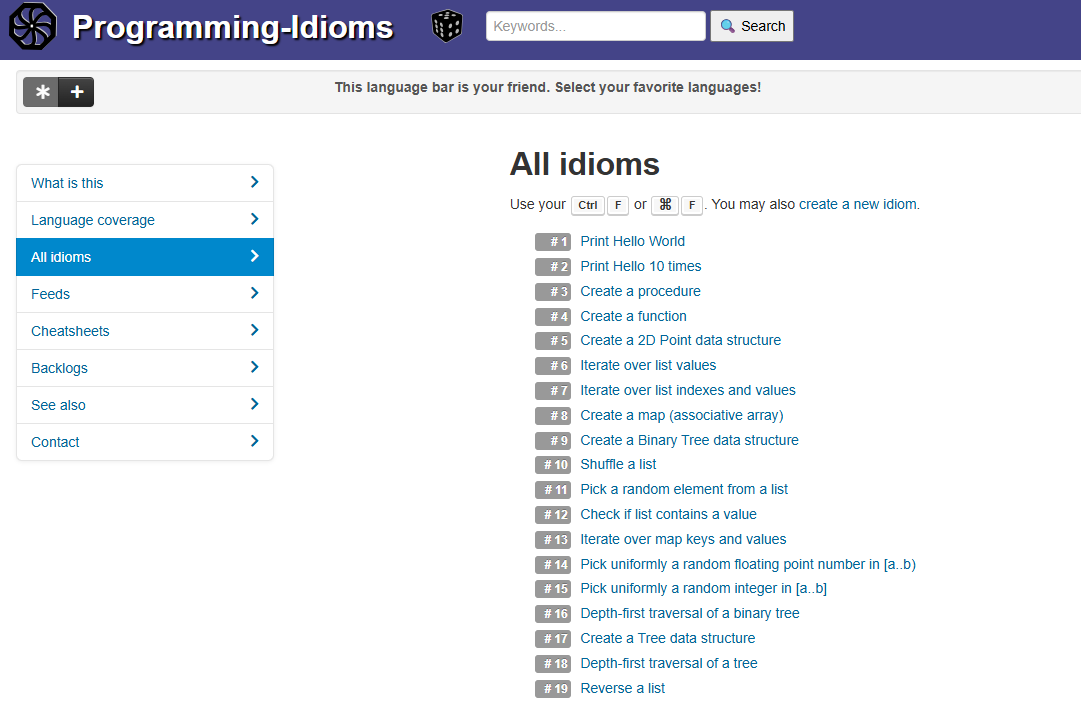The width and height of the screenshot is (1081, 701).
Task: Click the Search button with magnifier
Action: [x=752, y=26]
